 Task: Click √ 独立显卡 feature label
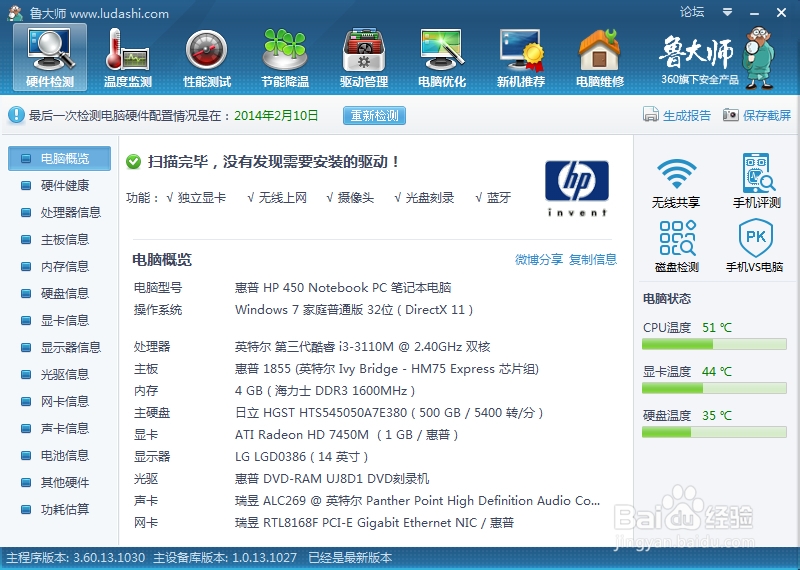[196, 198]
